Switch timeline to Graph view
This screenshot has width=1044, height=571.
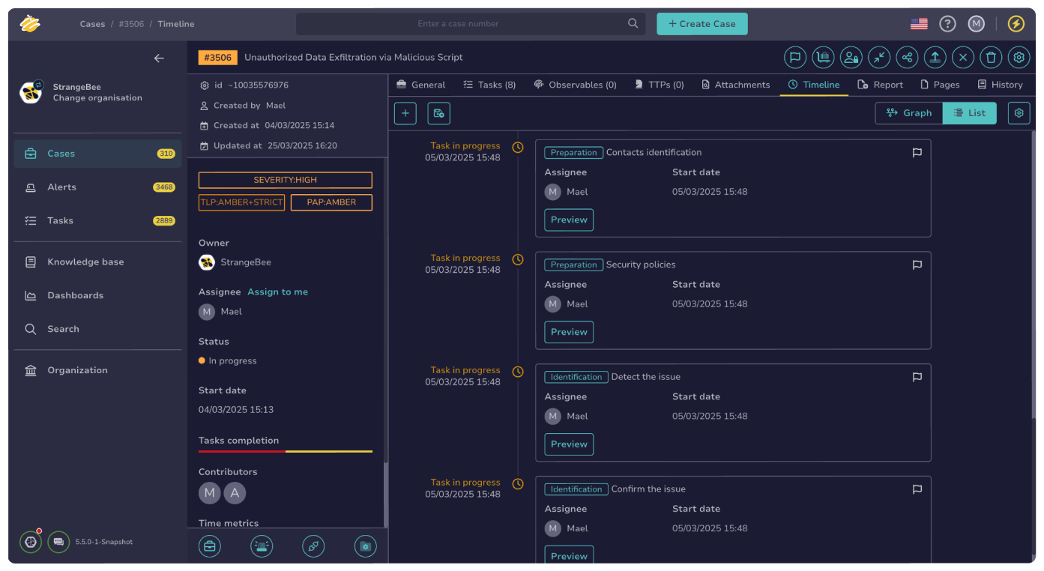[909, 113]
